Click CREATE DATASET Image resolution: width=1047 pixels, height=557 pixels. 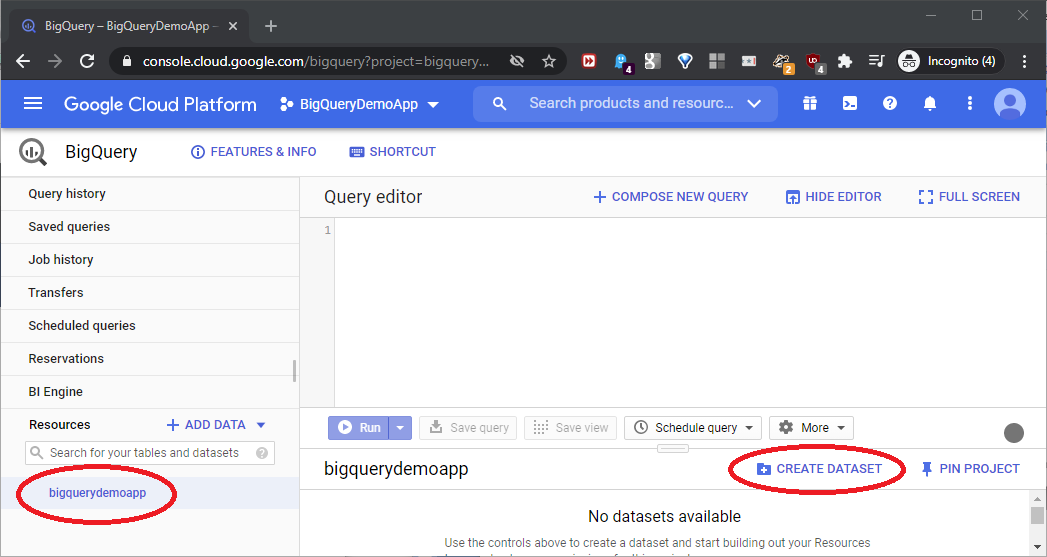(819, 469)
